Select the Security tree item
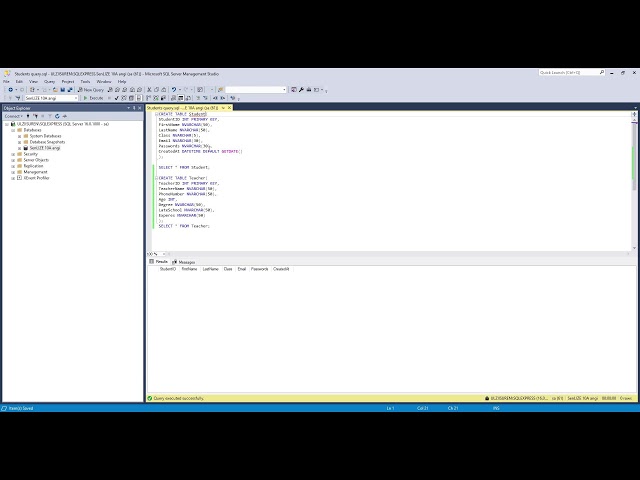This screenshot has width=640, height=480. coord(30,154)
